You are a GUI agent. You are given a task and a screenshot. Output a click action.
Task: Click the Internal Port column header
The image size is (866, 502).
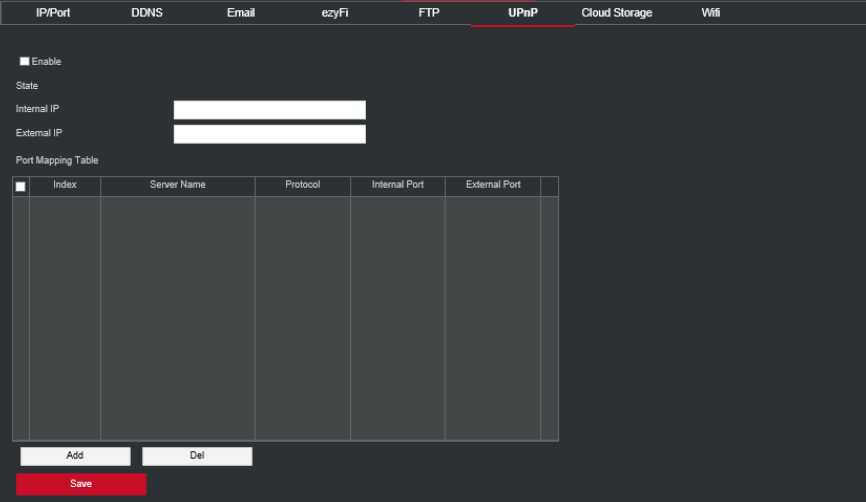pos(398,186)
